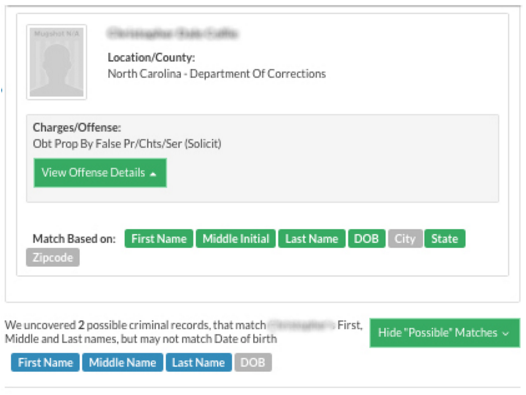Click the Obt Prop By False Pr charge text
The image size is (526, 395).
coord(127,144)
